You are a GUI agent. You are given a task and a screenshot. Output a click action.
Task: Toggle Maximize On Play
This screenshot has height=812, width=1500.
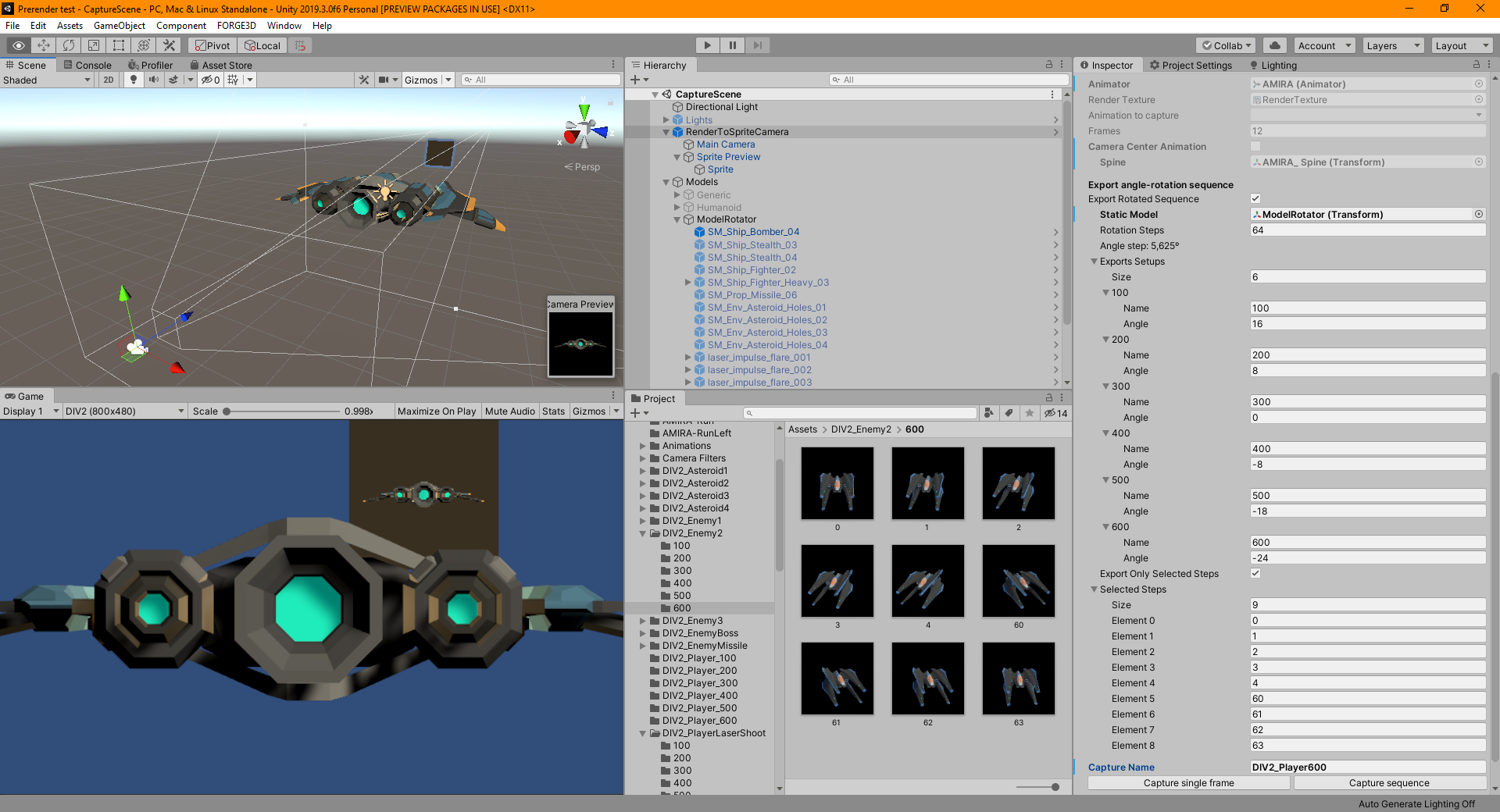pos(437,411)
